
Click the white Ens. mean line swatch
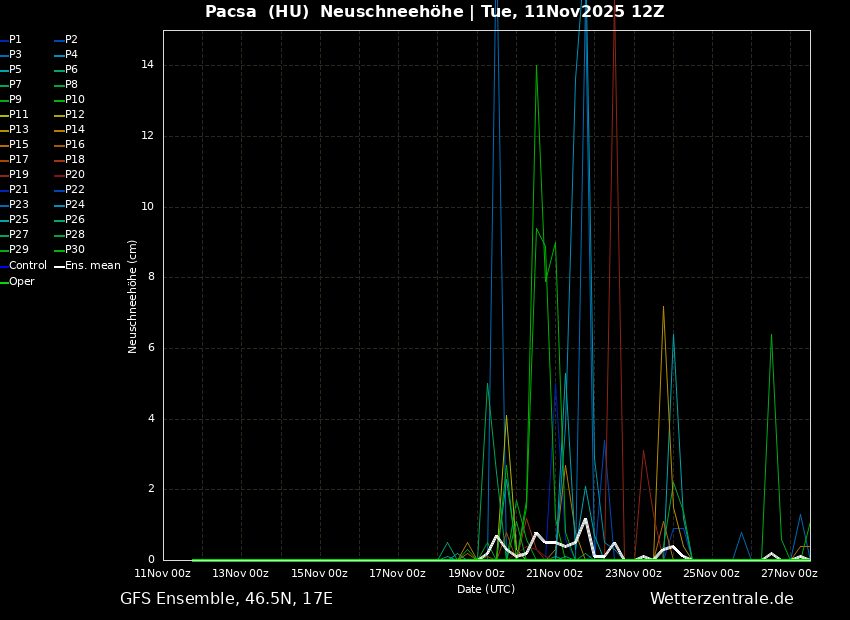(59, 266)
